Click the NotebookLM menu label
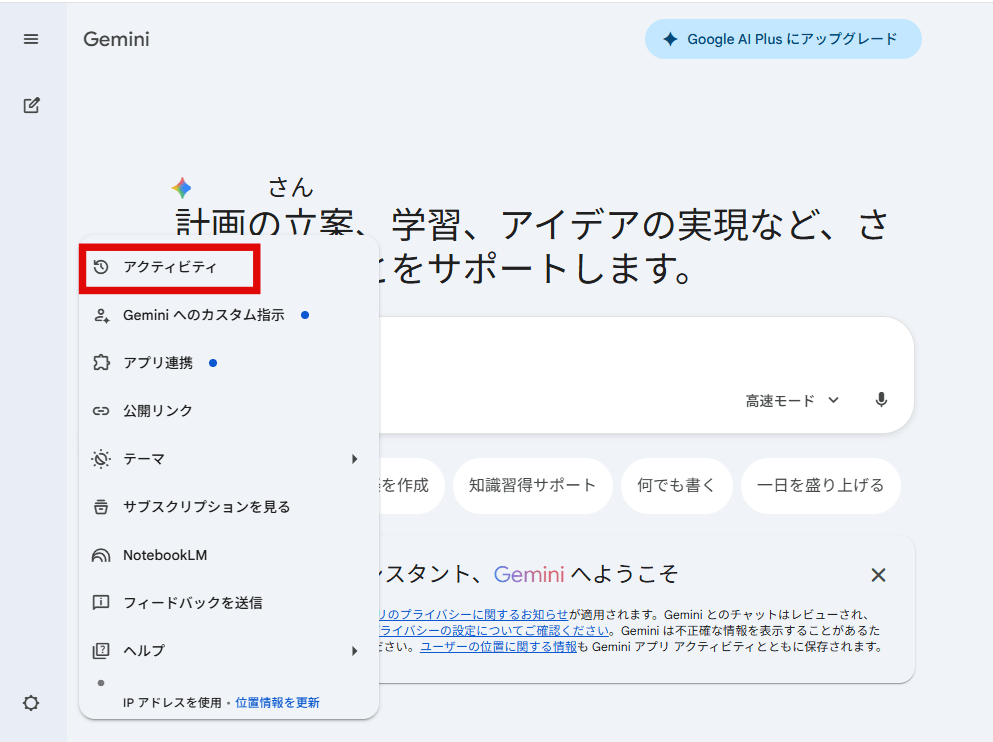 [165, 555]
